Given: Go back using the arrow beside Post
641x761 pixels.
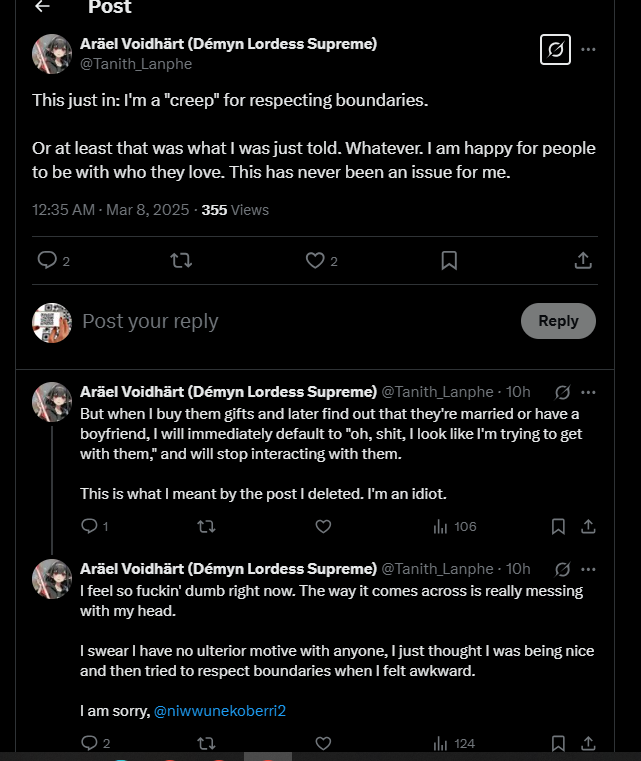Looking at the screenshot, I should (43, 6).
